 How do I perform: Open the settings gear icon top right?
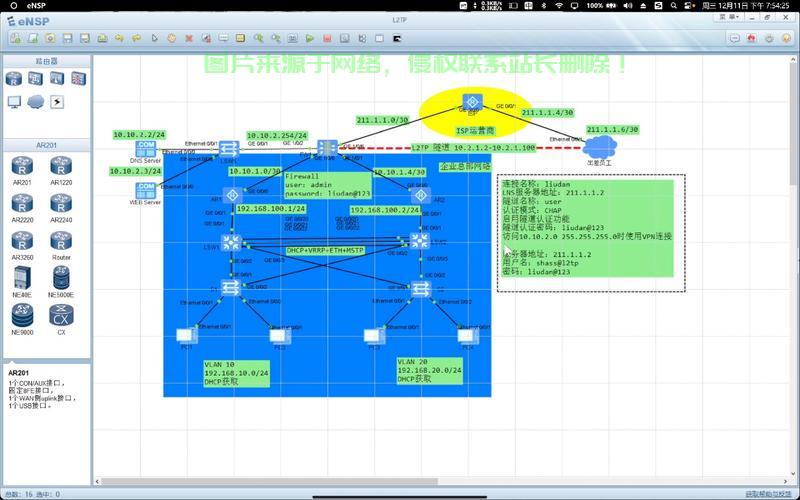tap(769, 38)
